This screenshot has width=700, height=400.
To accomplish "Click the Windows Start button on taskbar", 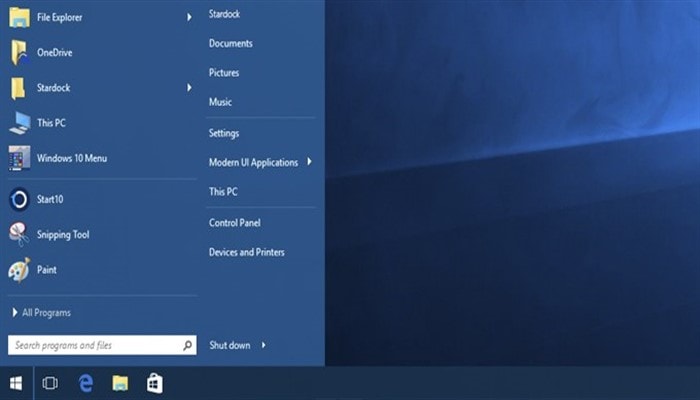I will click(16, 383).
